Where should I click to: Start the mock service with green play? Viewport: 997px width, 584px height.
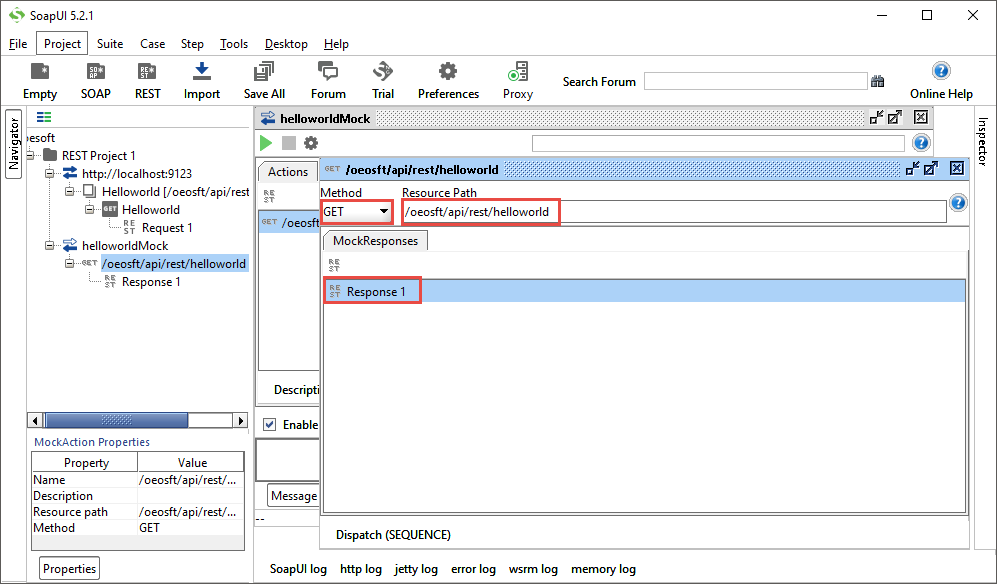[x=266, y=143]
